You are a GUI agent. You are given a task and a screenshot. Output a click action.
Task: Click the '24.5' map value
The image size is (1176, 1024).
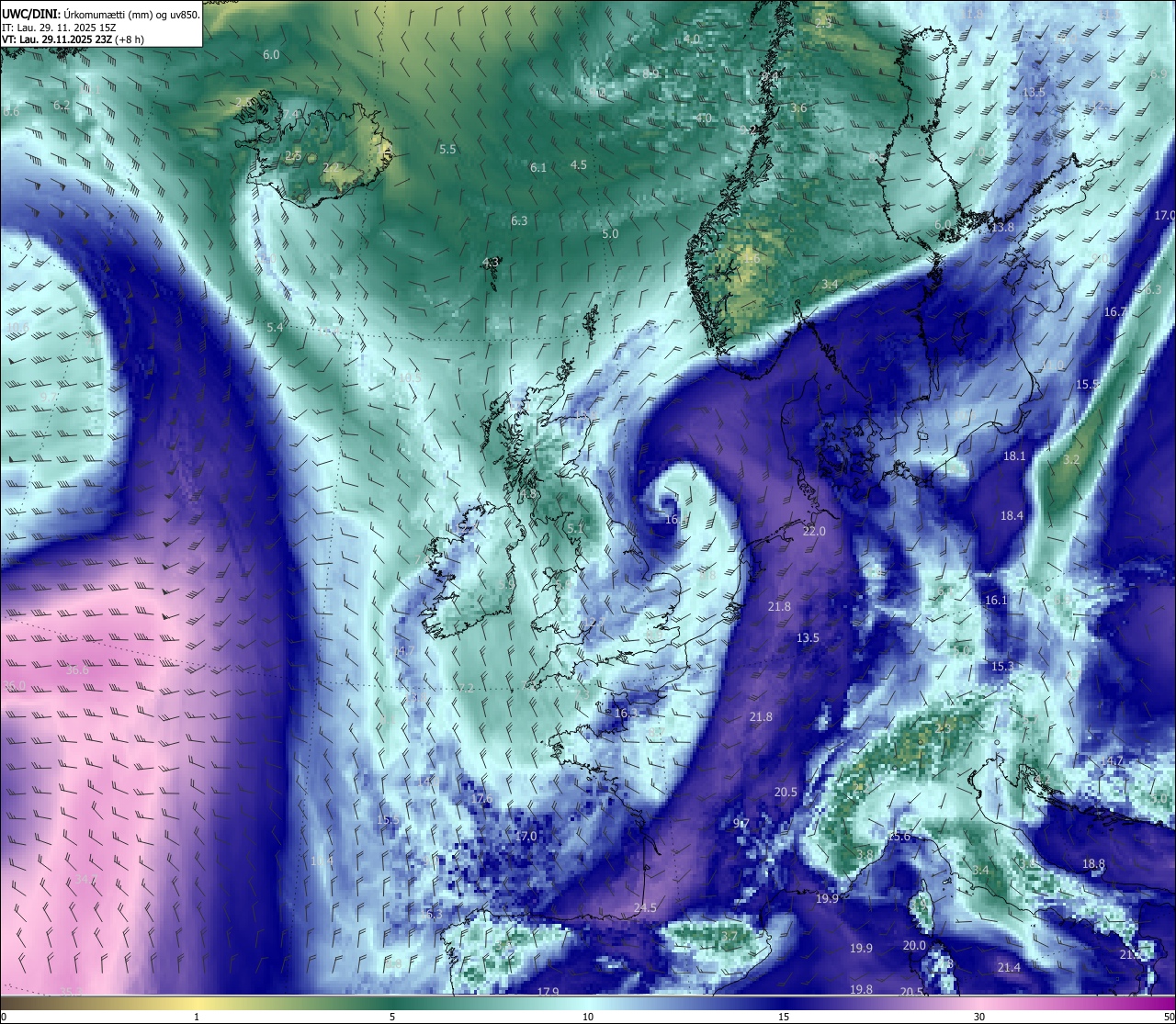(x=645, y=908)
